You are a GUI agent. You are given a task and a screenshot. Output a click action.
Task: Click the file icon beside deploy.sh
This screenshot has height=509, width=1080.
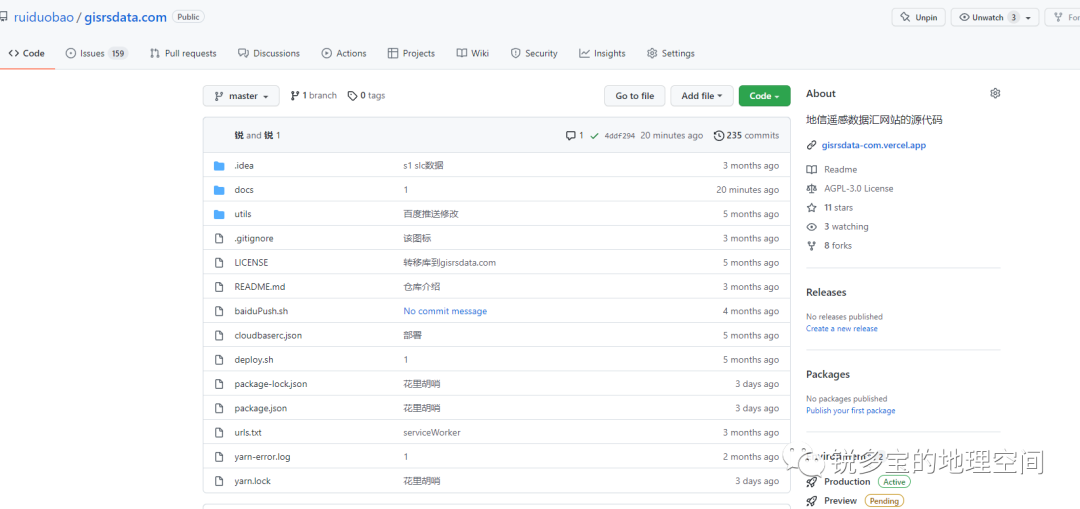219,360
